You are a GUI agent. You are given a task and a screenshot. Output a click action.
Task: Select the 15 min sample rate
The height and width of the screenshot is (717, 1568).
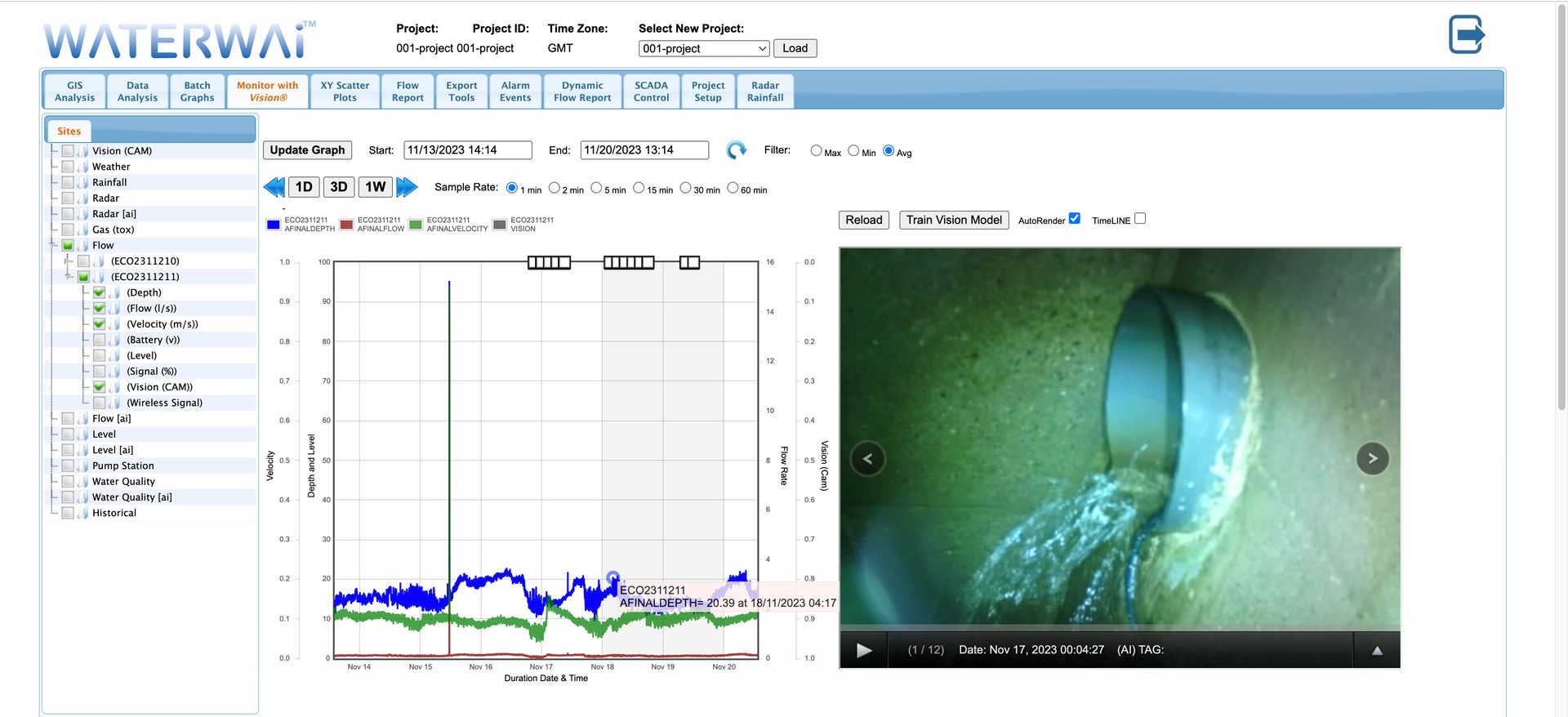[639, 188]
